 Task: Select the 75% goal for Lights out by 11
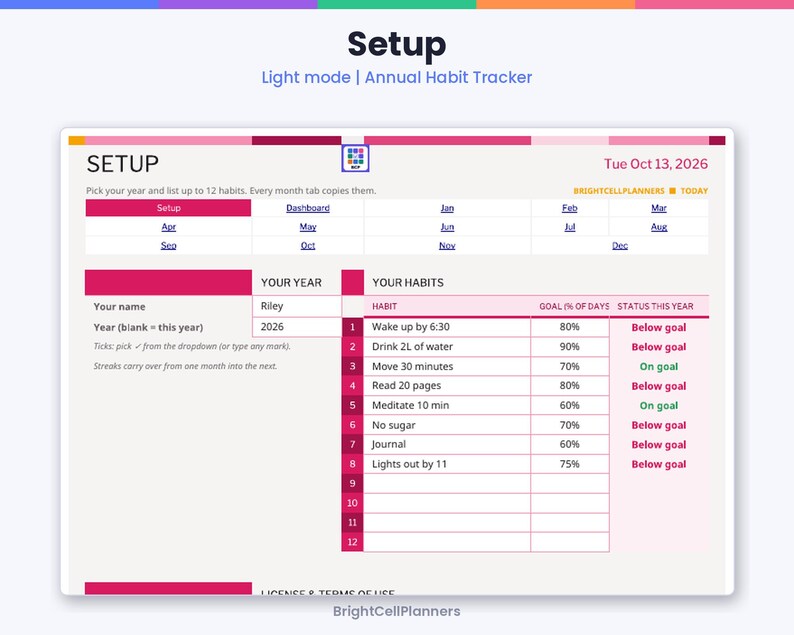[570, 464]
